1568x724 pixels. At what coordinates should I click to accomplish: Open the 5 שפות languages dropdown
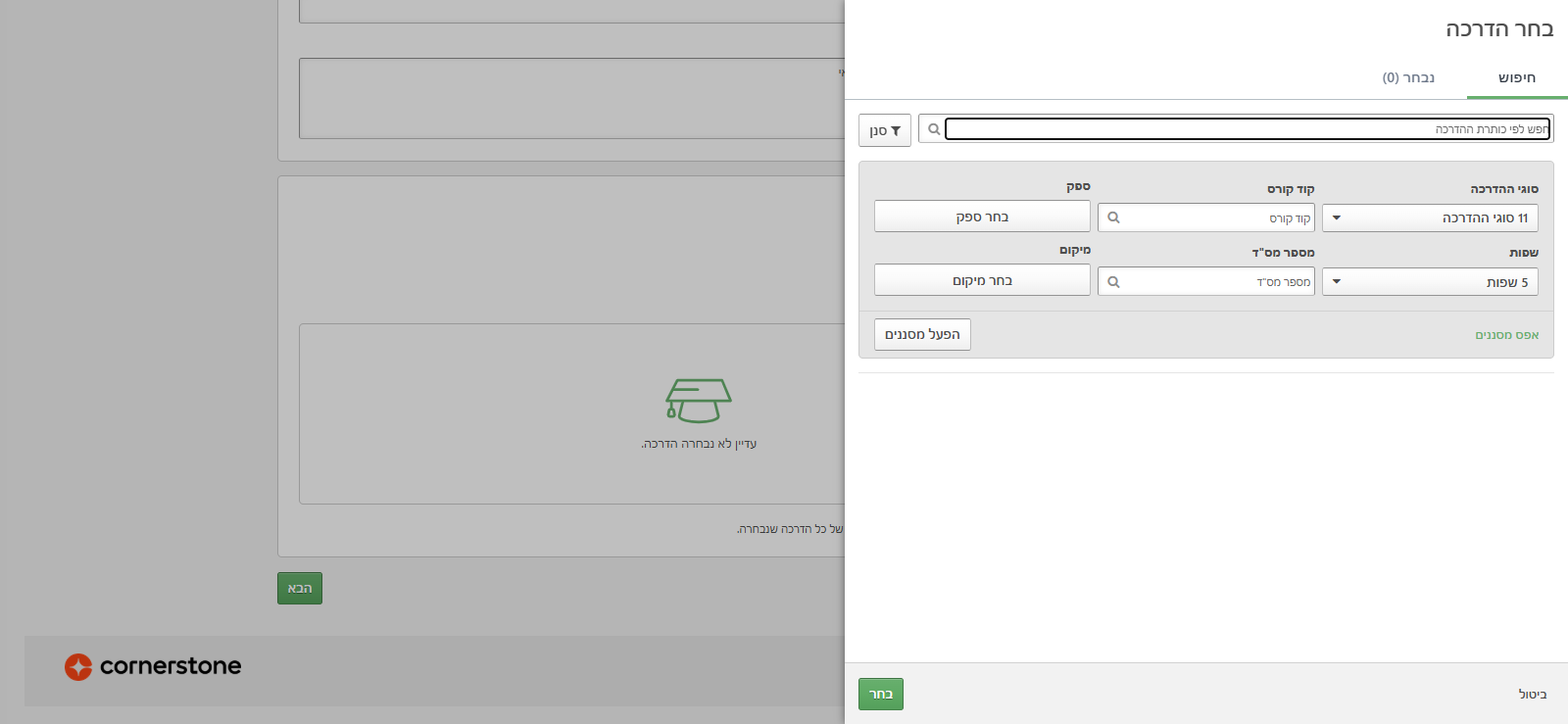point(1429,282)
